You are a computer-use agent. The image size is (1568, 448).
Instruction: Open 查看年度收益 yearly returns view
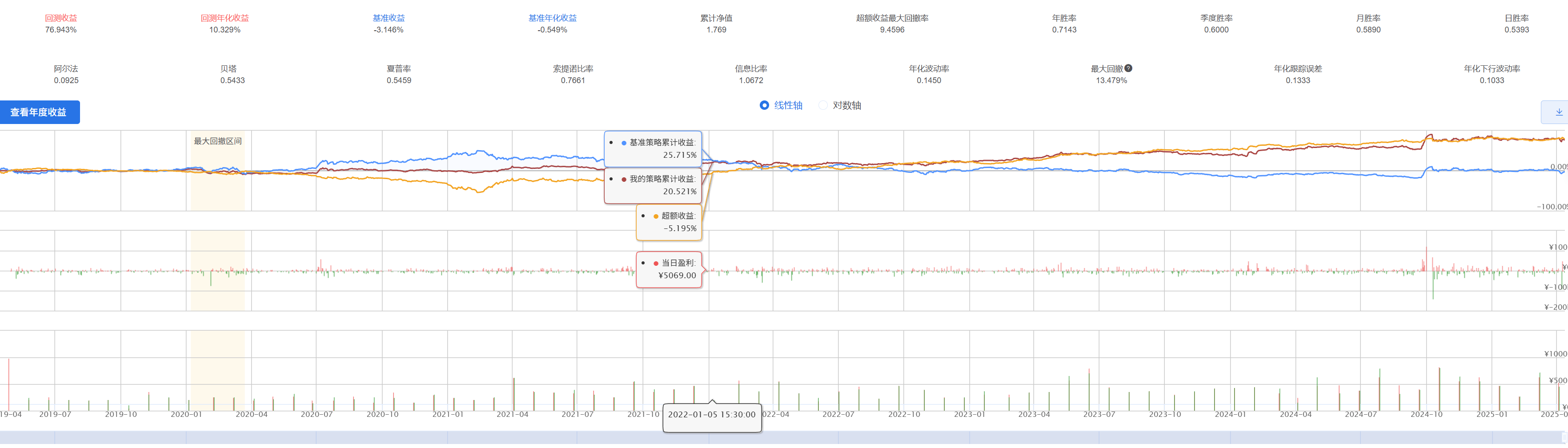(39, 112)
